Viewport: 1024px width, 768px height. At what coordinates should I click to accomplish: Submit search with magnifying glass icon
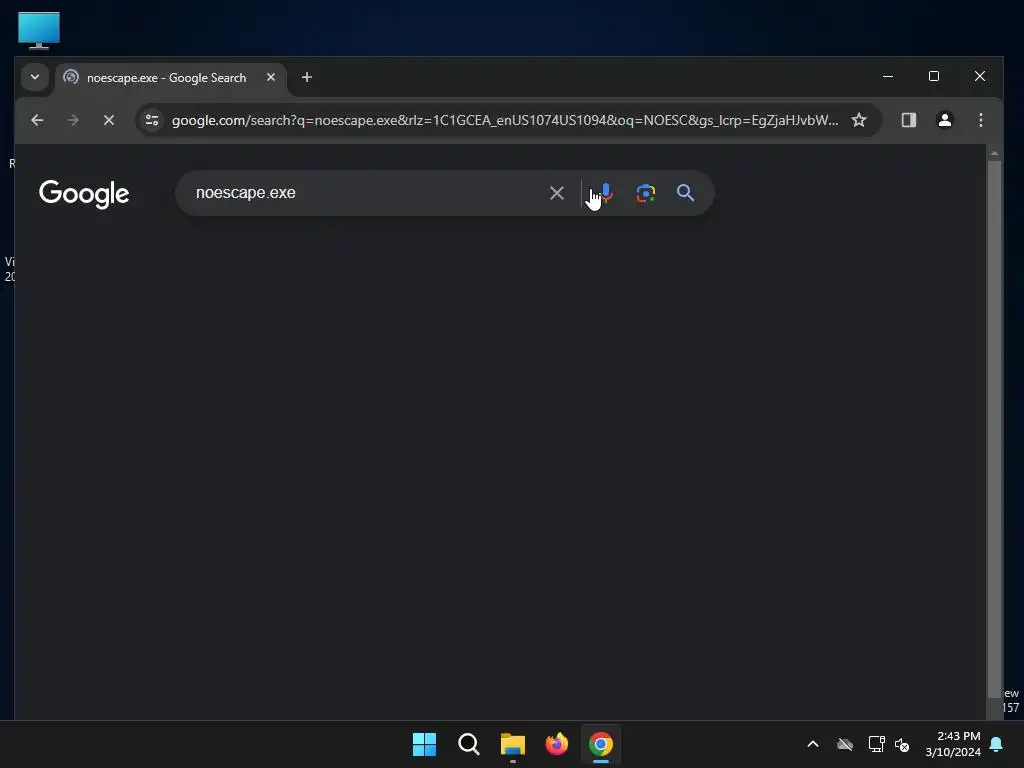coord(685,193)
